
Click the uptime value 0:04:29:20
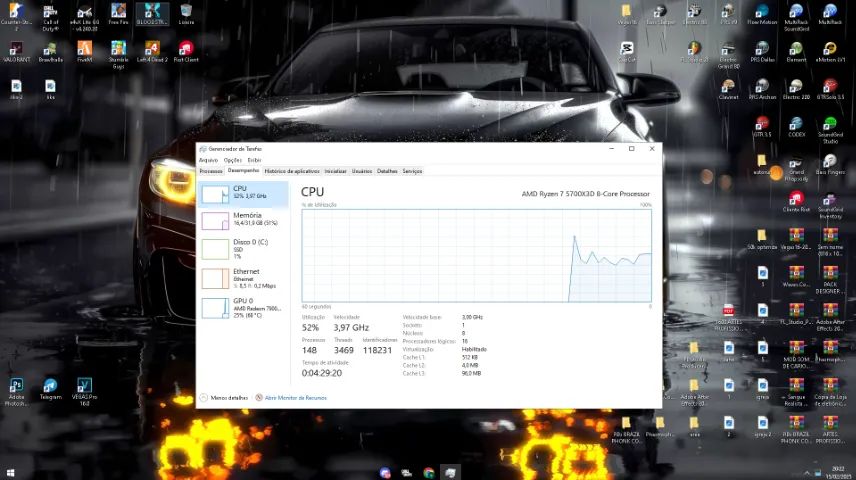(x=322, y=373)
